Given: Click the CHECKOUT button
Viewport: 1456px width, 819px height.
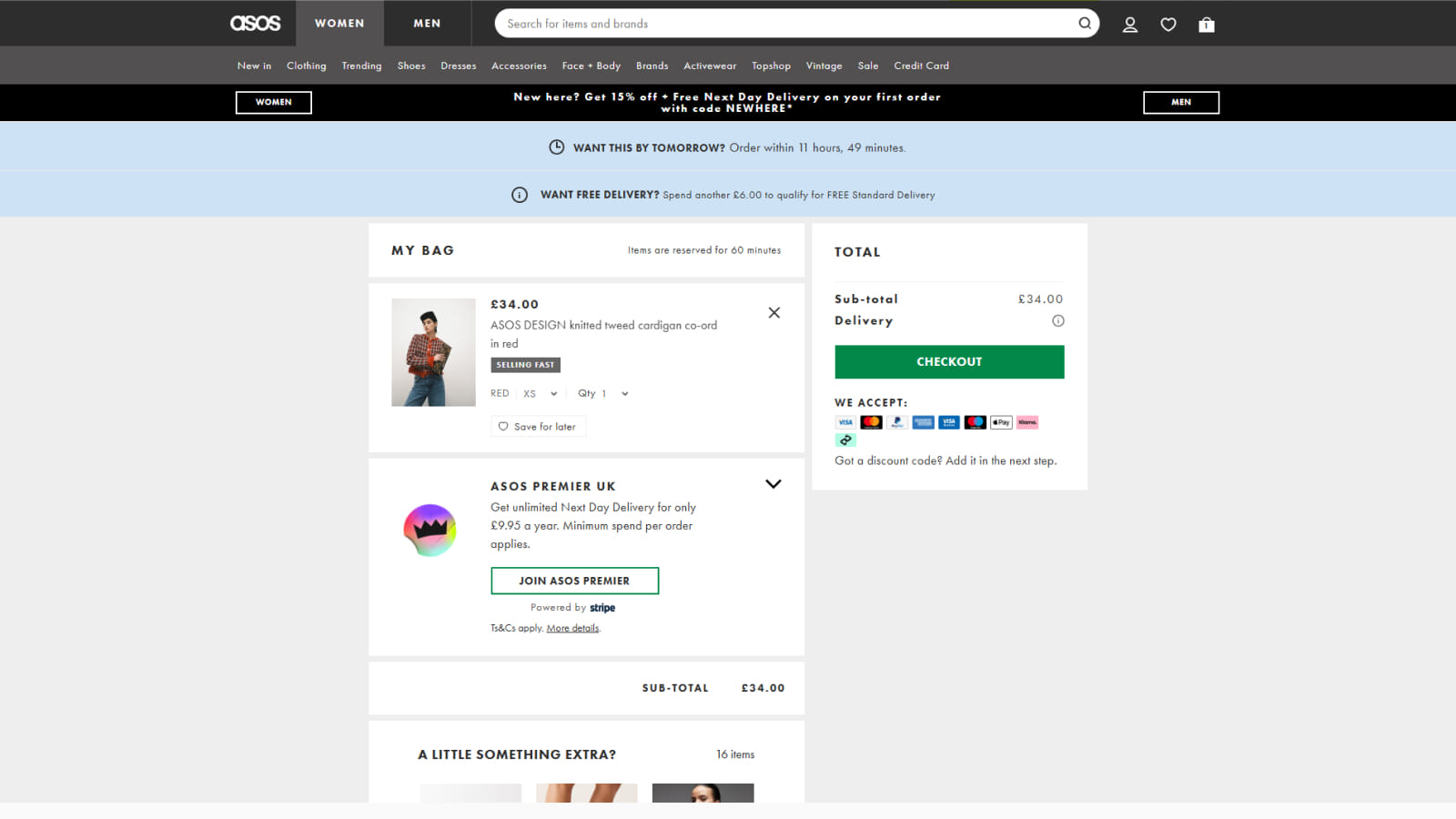Looking at the screenshot, I should [x=949, y=361].
